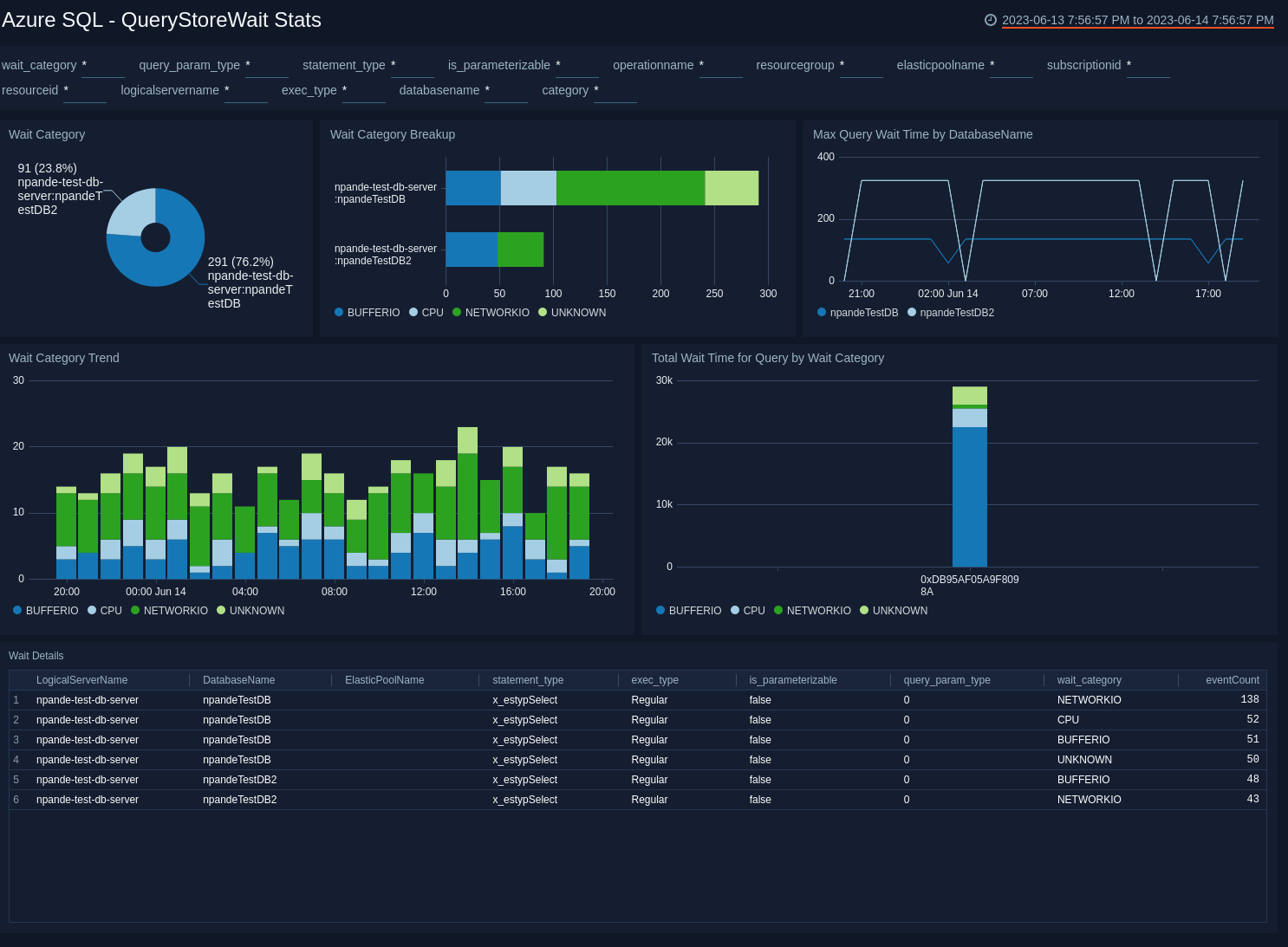Sort table by DatabaseName column

pos(238,680)
